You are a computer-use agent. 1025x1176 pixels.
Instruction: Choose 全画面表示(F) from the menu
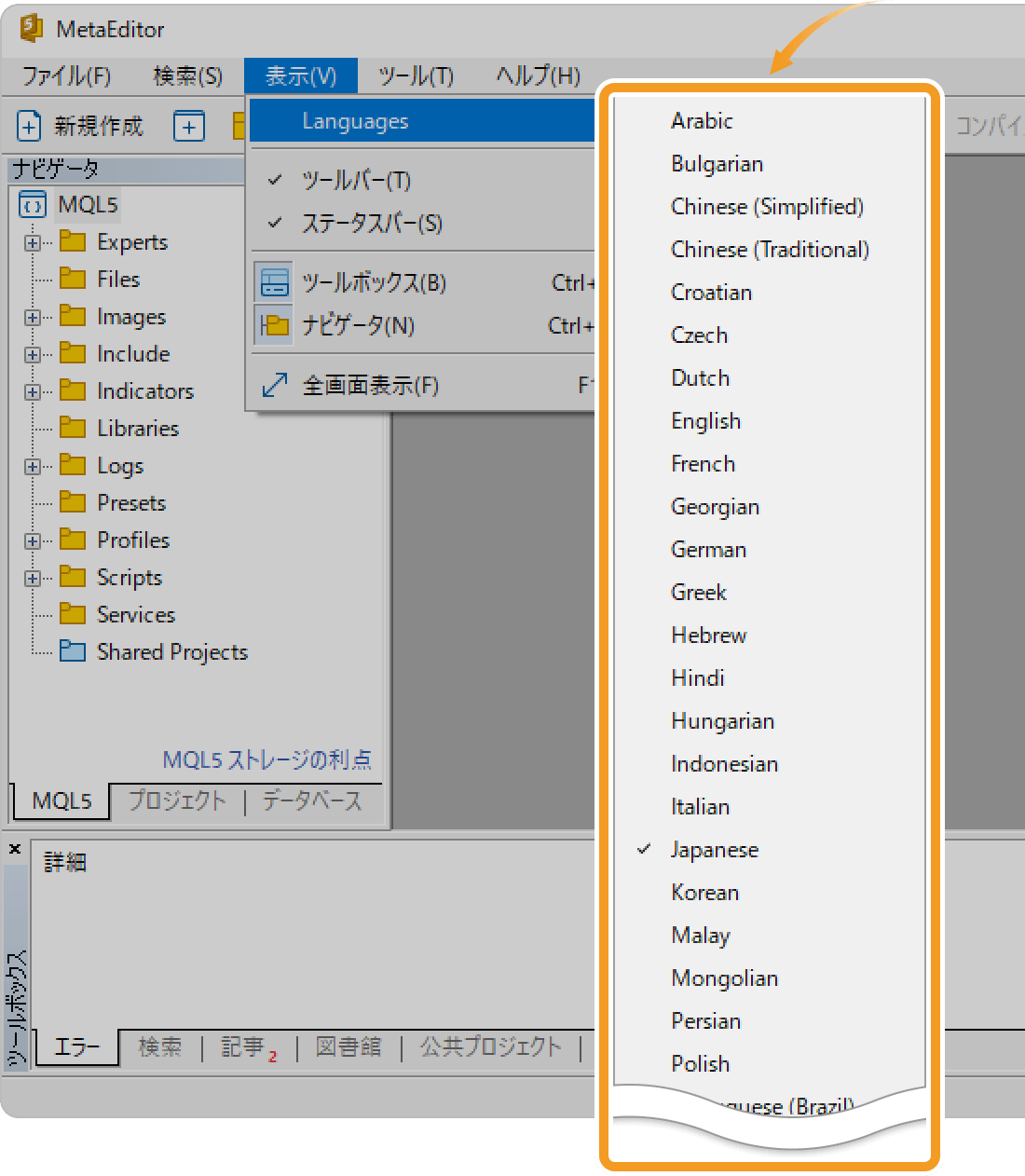coord(421,385)
